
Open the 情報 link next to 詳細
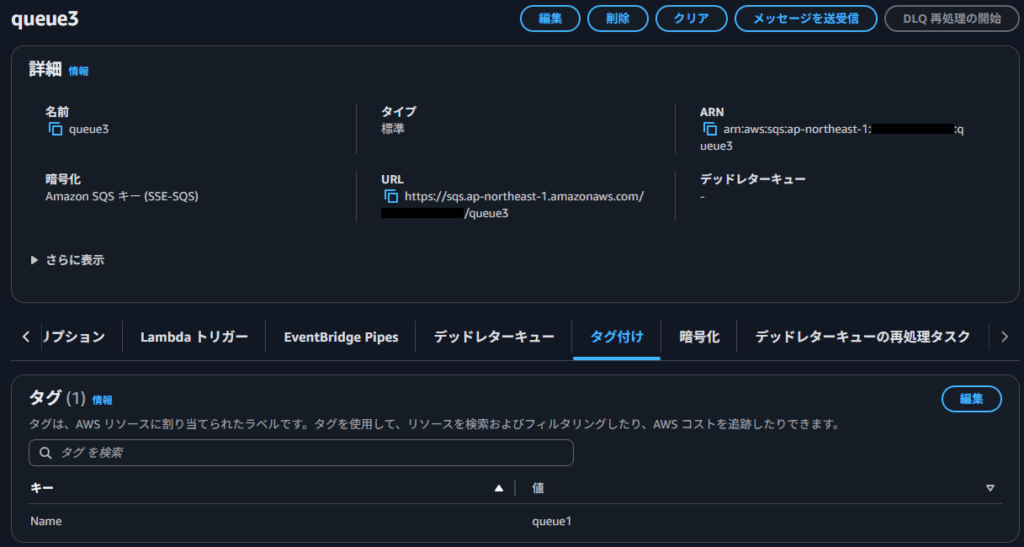78,71
